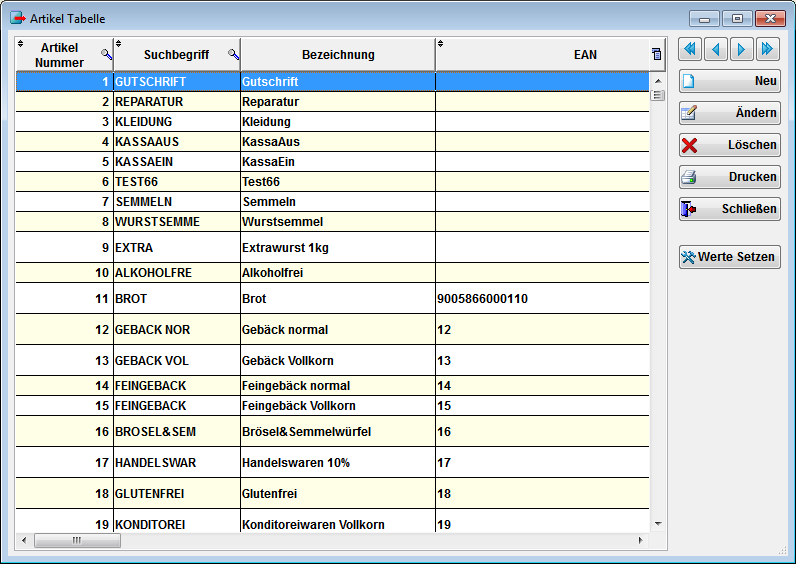Go to next record arrow
Image resolution: width=796 pixels, height=564 pixels.
coord(742,49)
